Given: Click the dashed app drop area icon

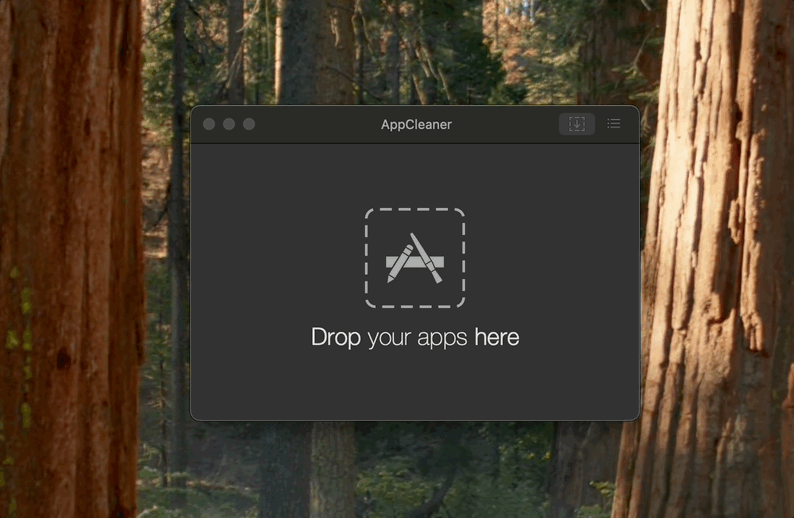Looking at the screenshot, I should click(x=415, y=258).
